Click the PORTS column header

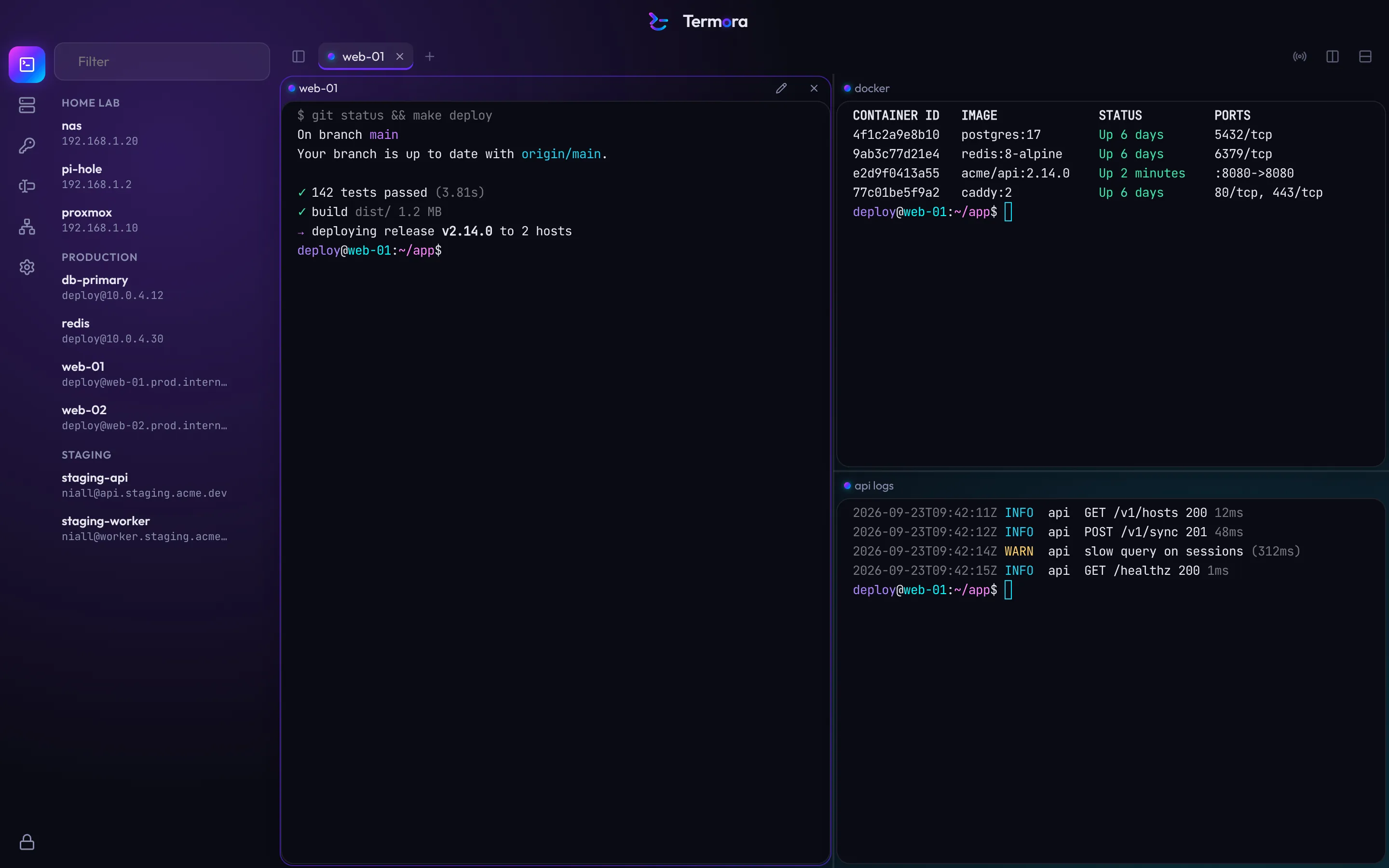(1232, 115)
